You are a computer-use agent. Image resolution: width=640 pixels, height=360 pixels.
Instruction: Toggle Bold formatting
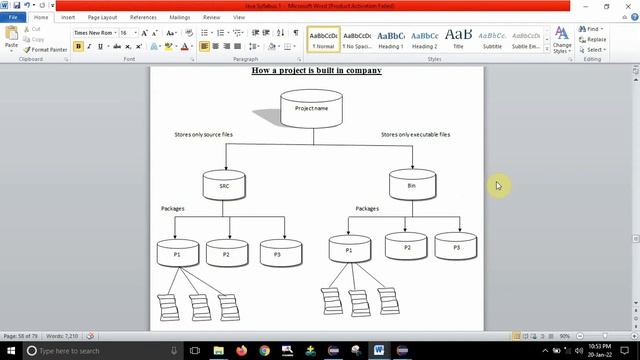click(x=78, y=47)
